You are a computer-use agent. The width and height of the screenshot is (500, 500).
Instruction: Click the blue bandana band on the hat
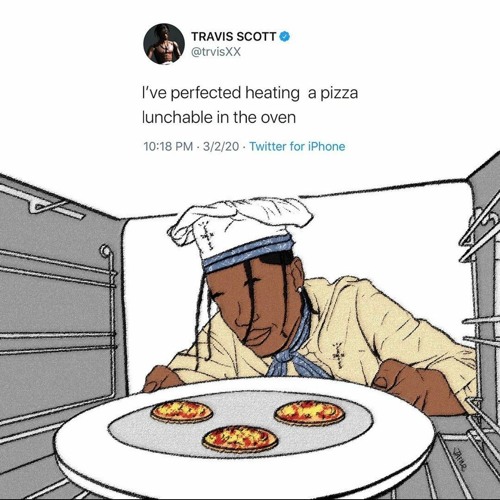248,253
